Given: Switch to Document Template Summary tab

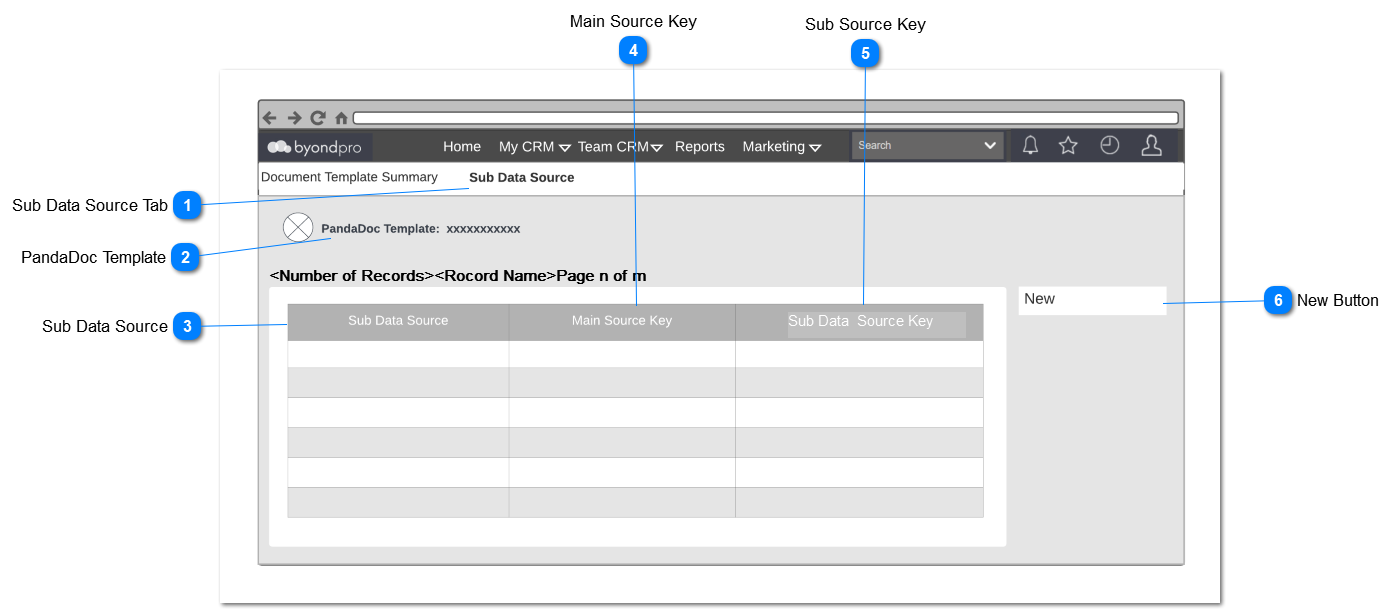Looking at the screenshot, I should coord(349,177).
